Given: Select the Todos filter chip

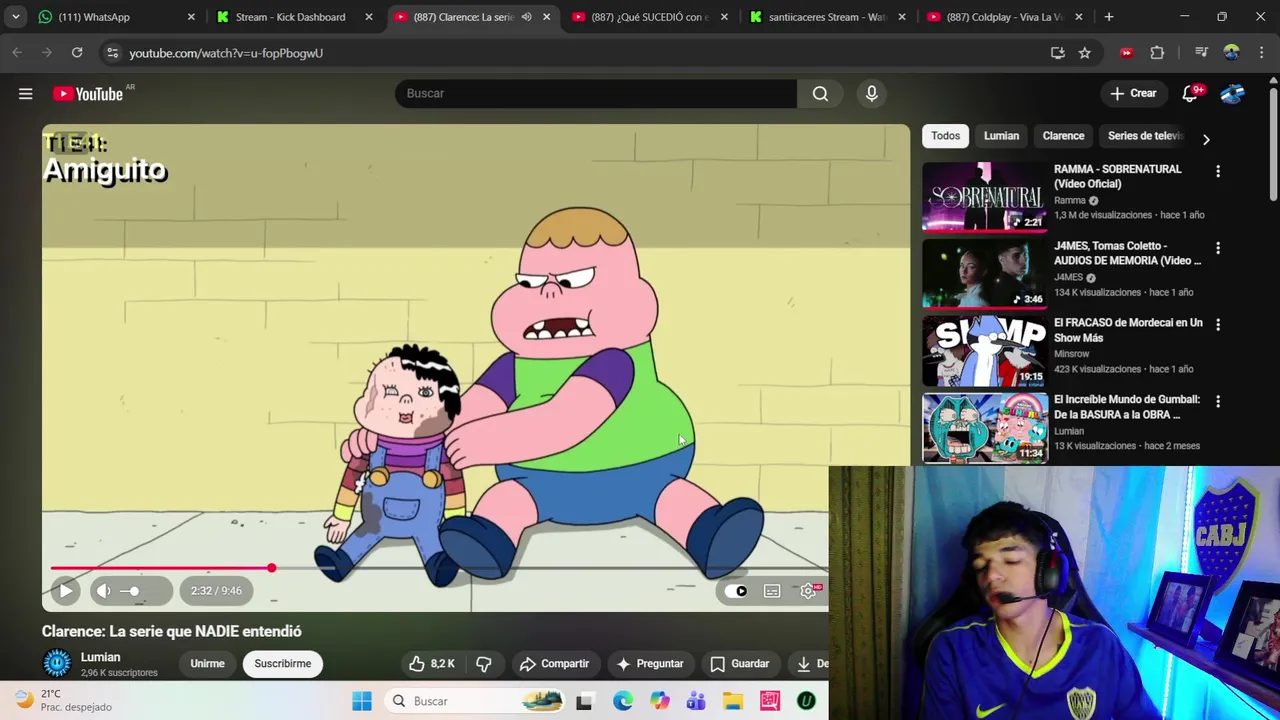Looking at the screenshot, I should (945, 136).
